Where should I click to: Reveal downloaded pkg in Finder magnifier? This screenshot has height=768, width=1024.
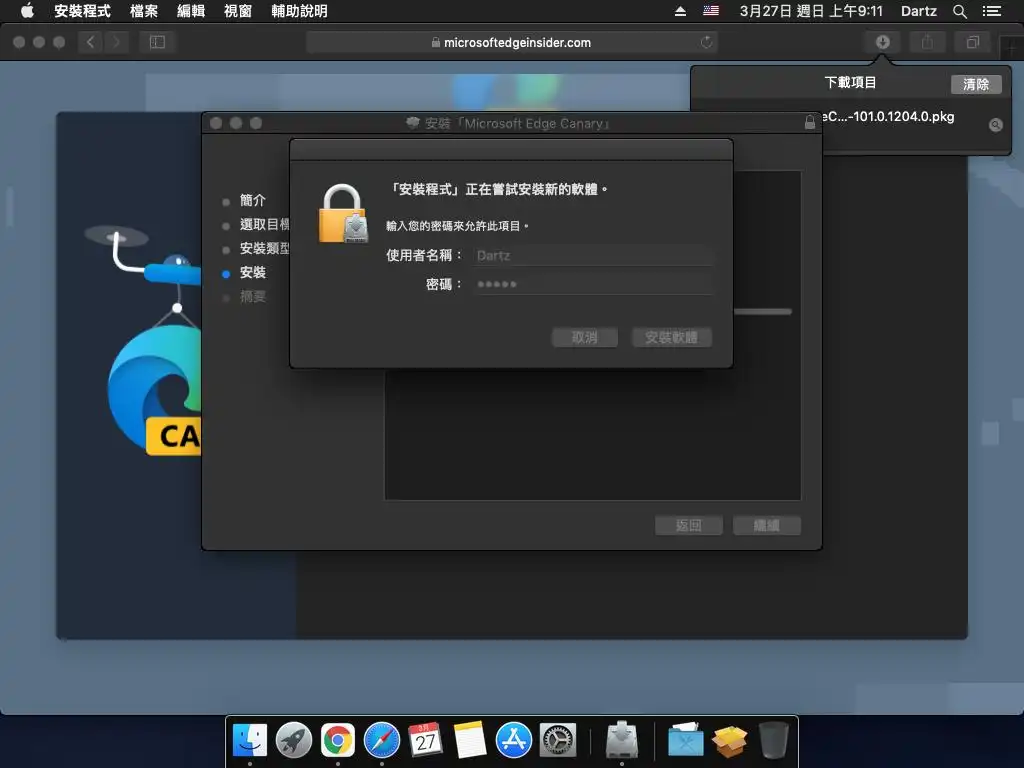tap(995, 125)
